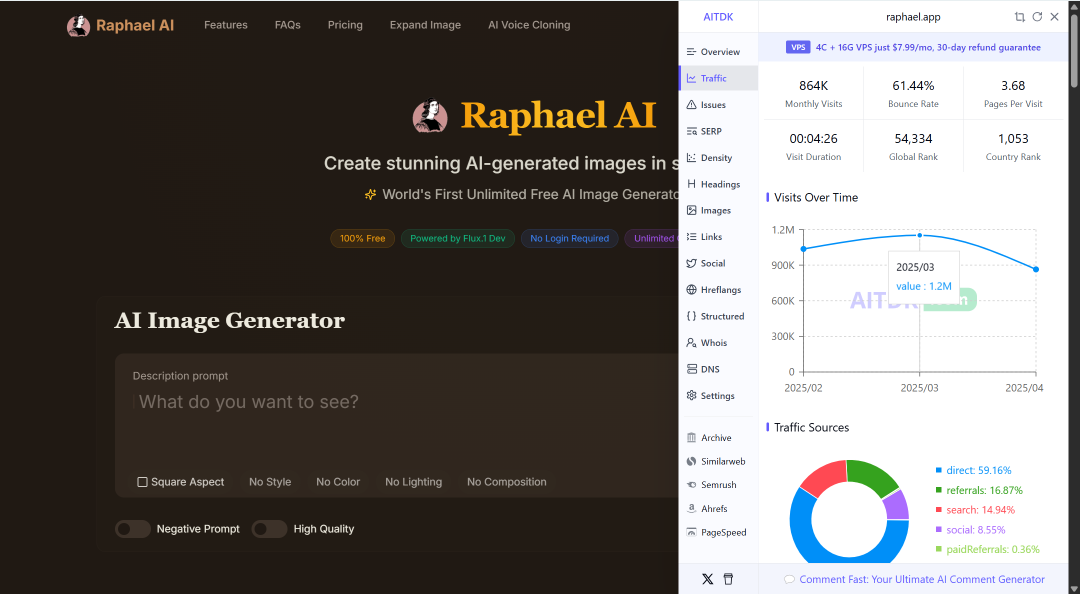Screen dimensions: 1080x594
Task: Toggle the direct legend blue swatch
Action: [x=939, y=470]
